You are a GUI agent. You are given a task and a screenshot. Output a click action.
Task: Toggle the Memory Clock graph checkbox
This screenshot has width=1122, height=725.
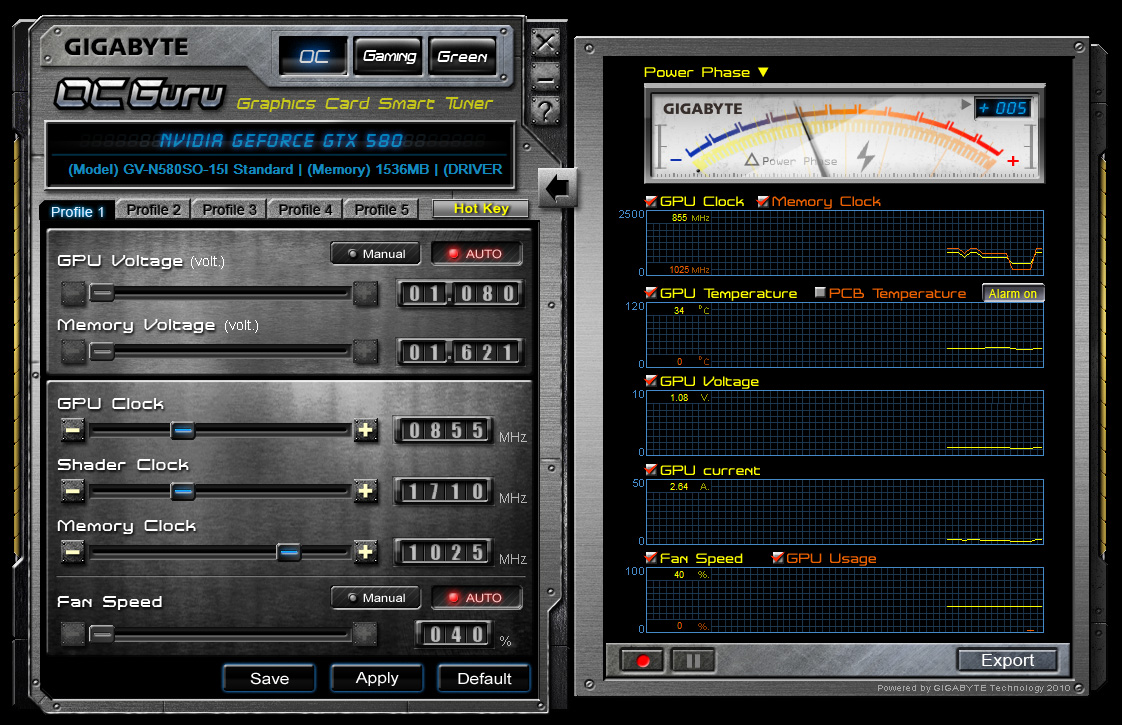click(x=763, y=201)
